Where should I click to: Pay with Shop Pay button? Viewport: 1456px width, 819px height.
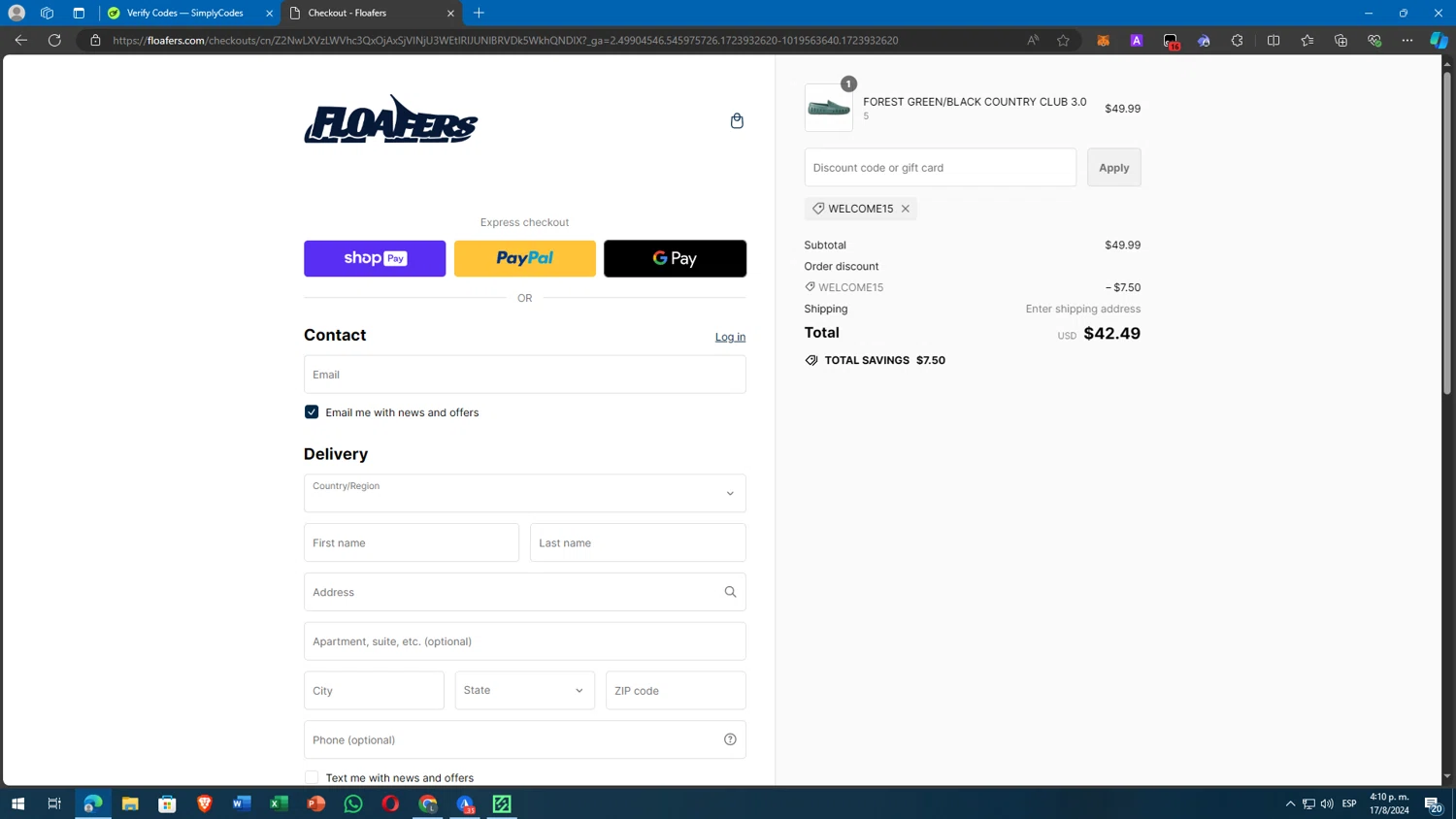pos(375,258)
